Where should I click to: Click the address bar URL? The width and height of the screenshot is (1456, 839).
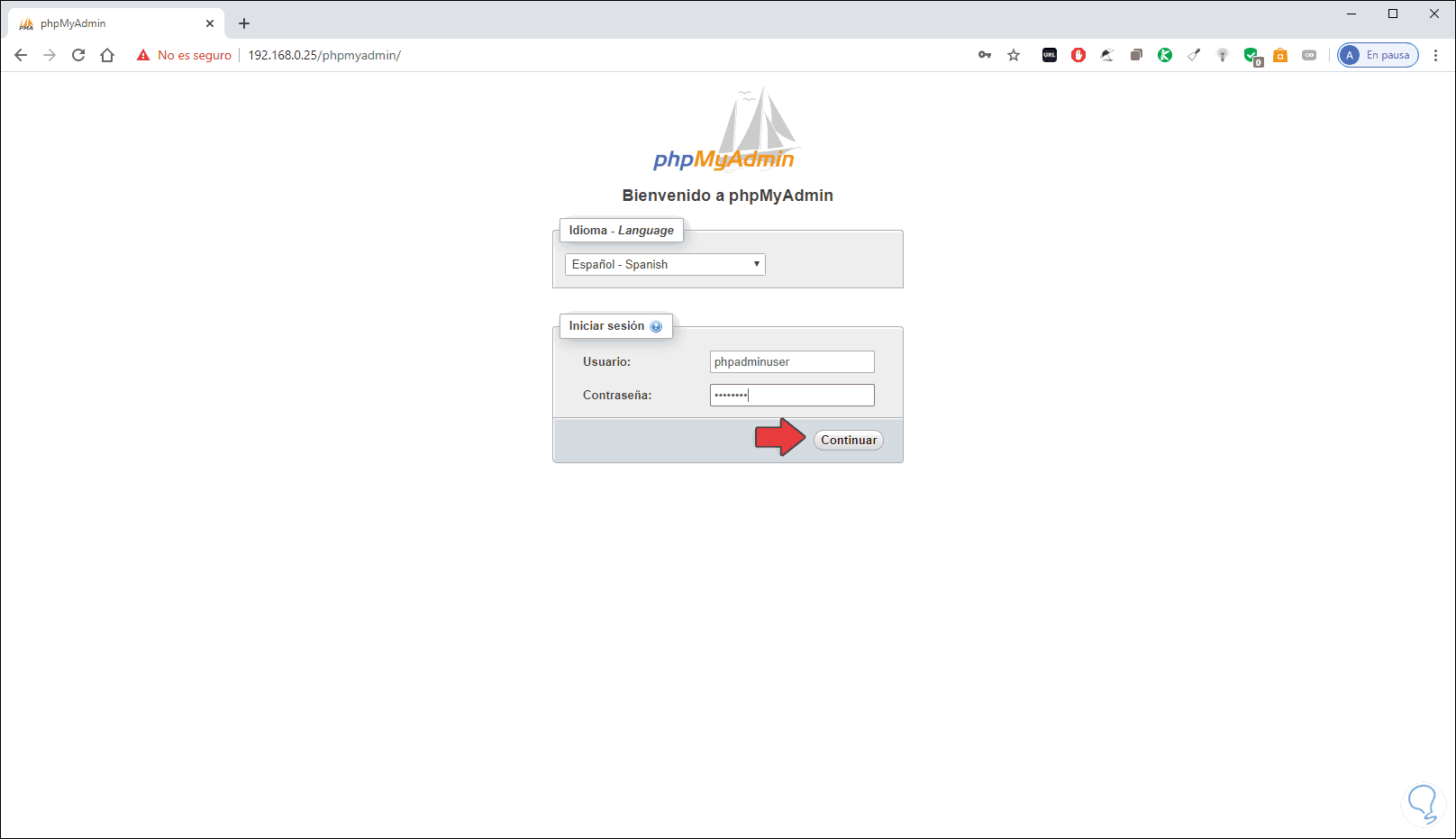coord(324,55)
